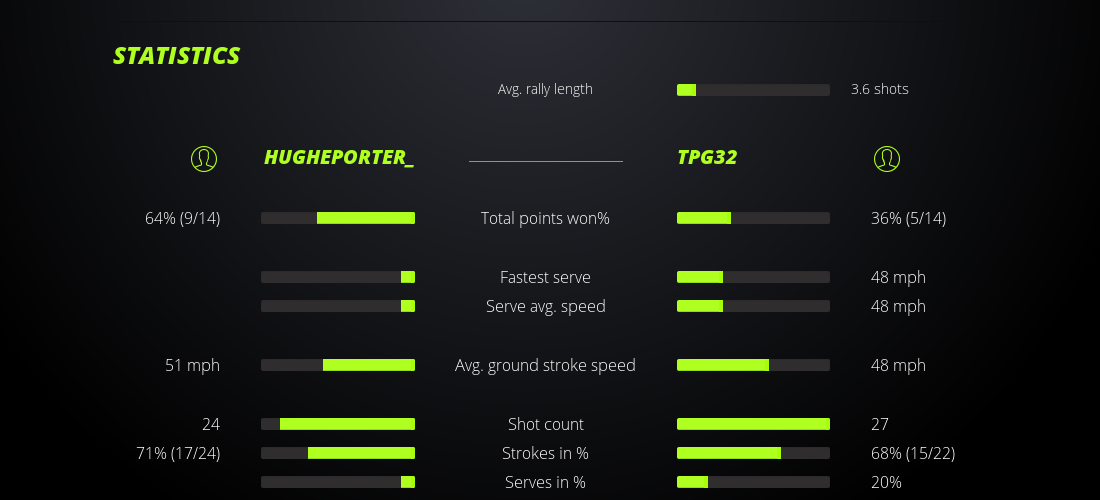The image size is (1100, 500).
Task: Click TPG32's Fastest serve bar
Action: [x=753, y=277]
